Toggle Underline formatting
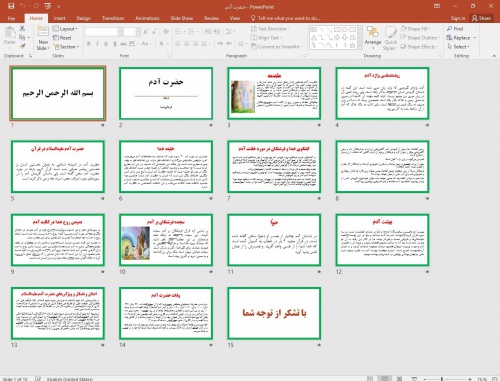Image resolution: width=500 pixels, height=381 pixels. click(x=106, y=44)
